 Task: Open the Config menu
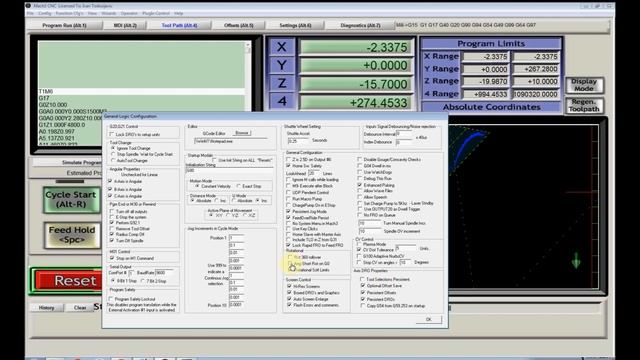(44, 13)
